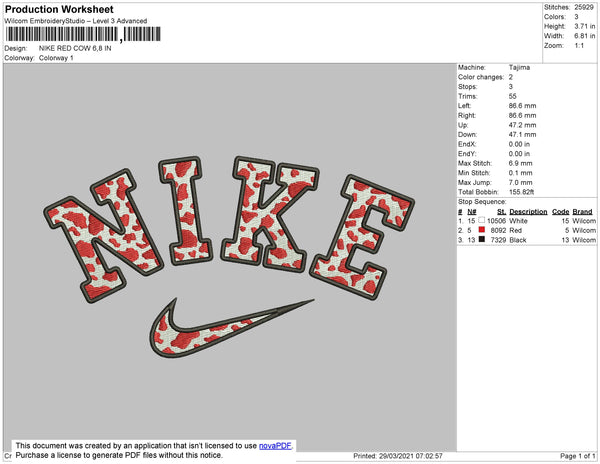Click the 'Brand' column header
This screenshot has height=464, width=600.
pyautogui.click(x=582, y=212)
